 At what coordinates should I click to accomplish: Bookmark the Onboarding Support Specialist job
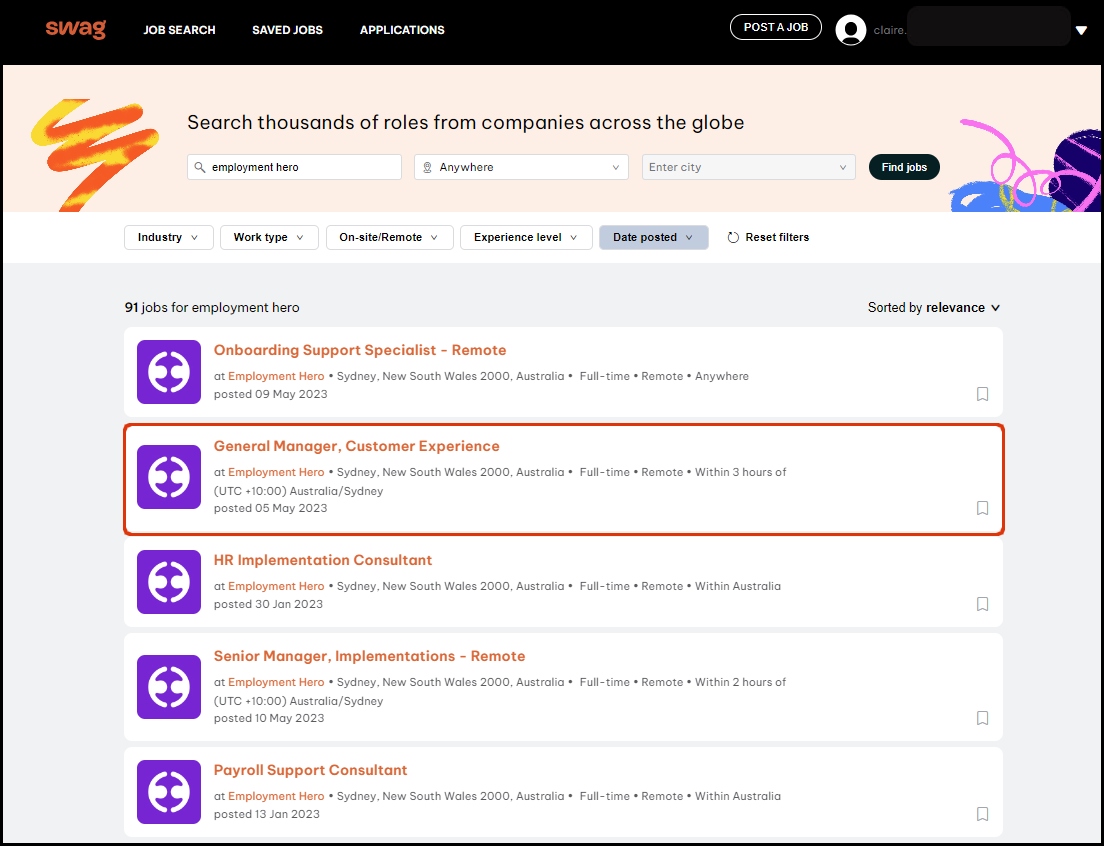(982, 394)
